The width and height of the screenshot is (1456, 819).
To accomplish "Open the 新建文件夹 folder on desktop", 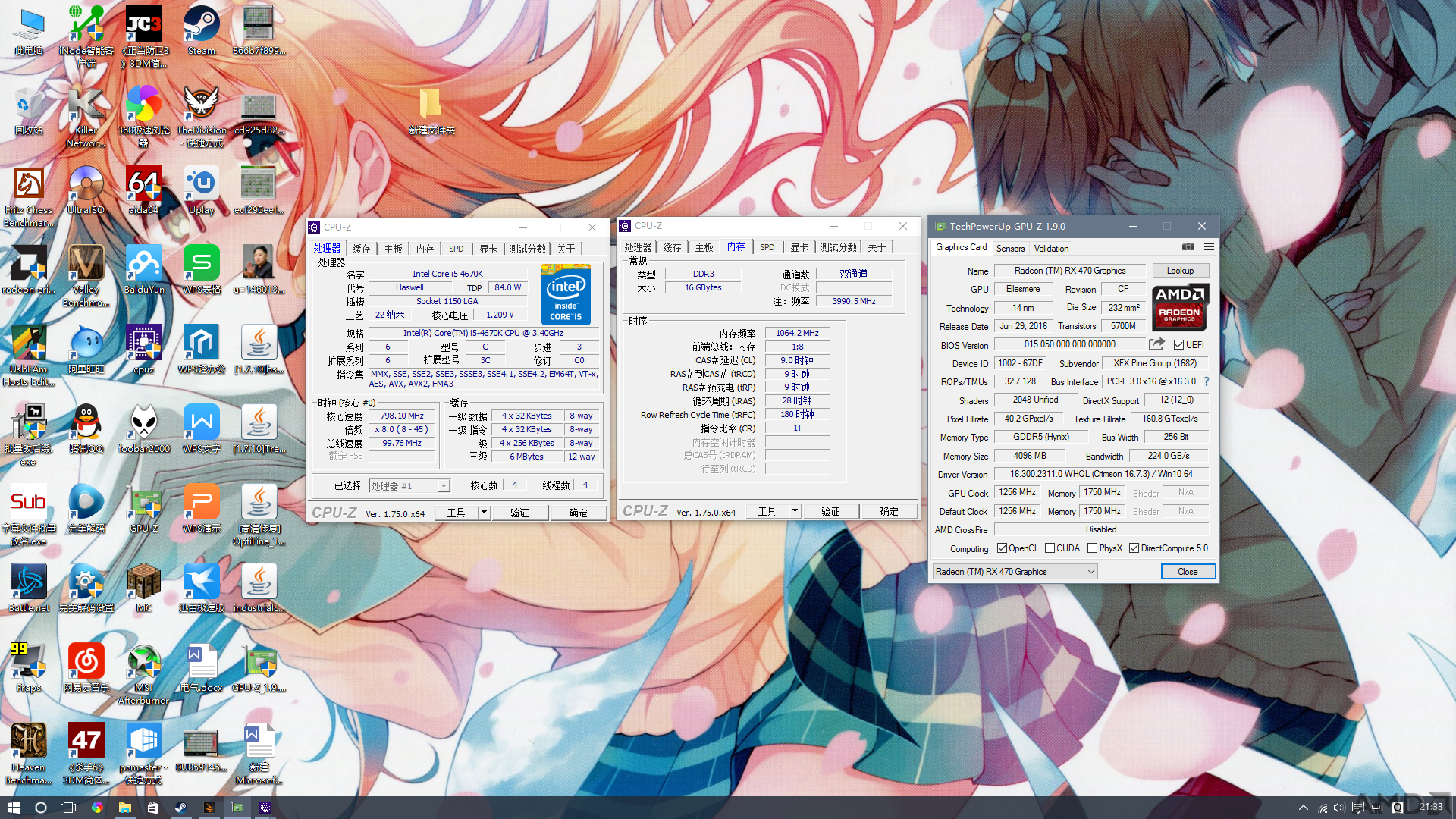I will pos(431,111).
